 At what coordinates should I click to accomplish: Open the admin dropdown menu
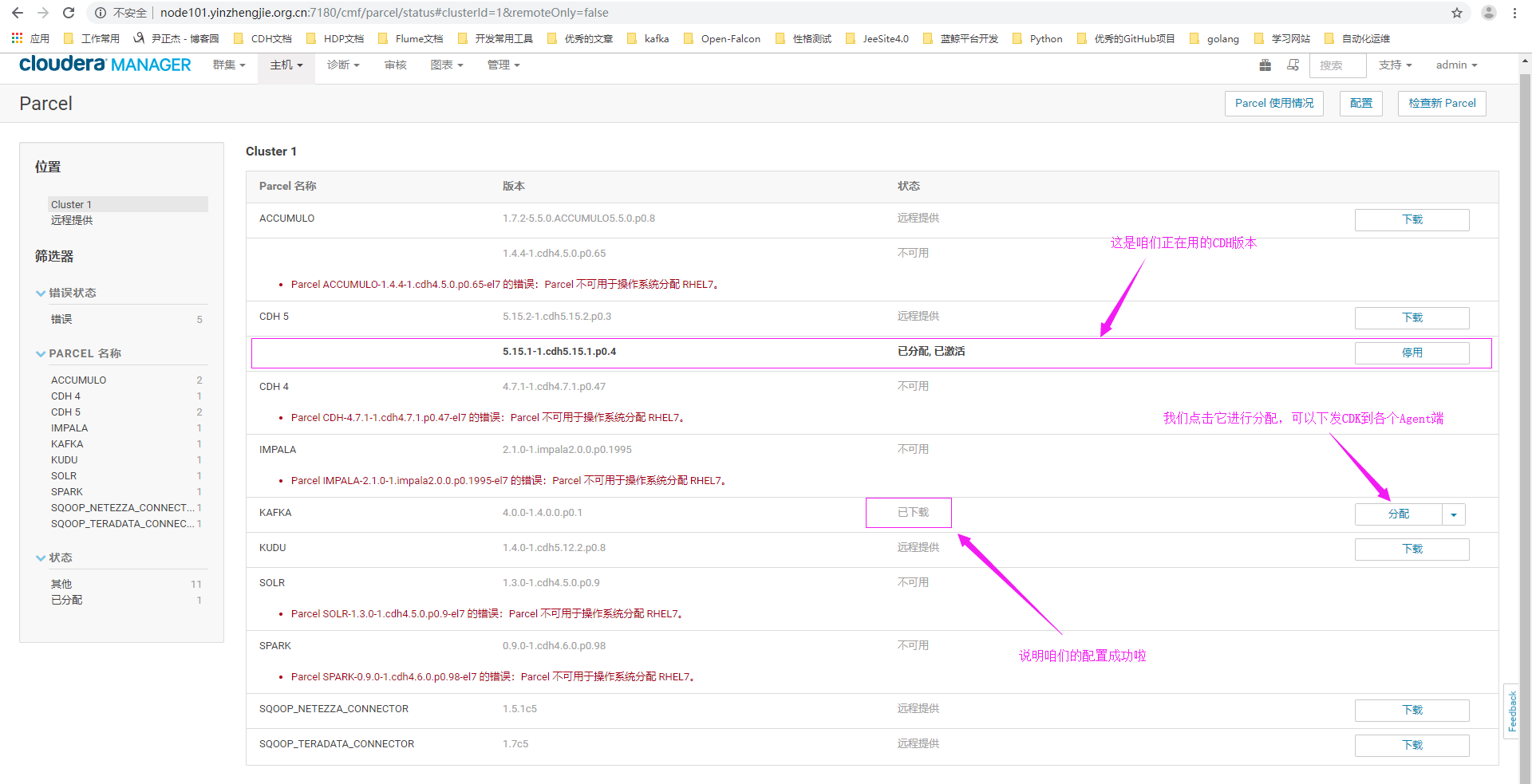coord(1456,65)
